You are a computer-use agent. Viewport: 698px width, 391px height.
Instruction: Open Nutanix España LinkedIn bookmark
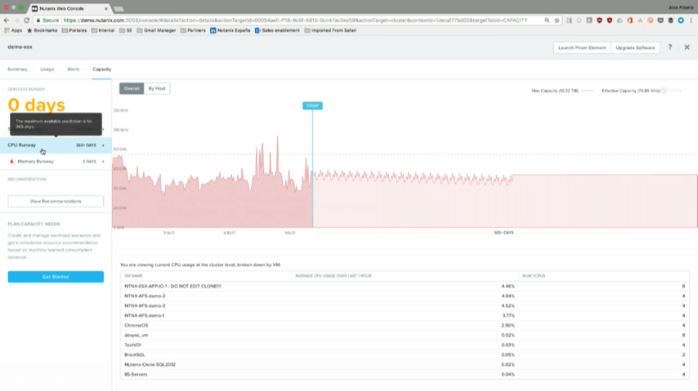[230, 31]
